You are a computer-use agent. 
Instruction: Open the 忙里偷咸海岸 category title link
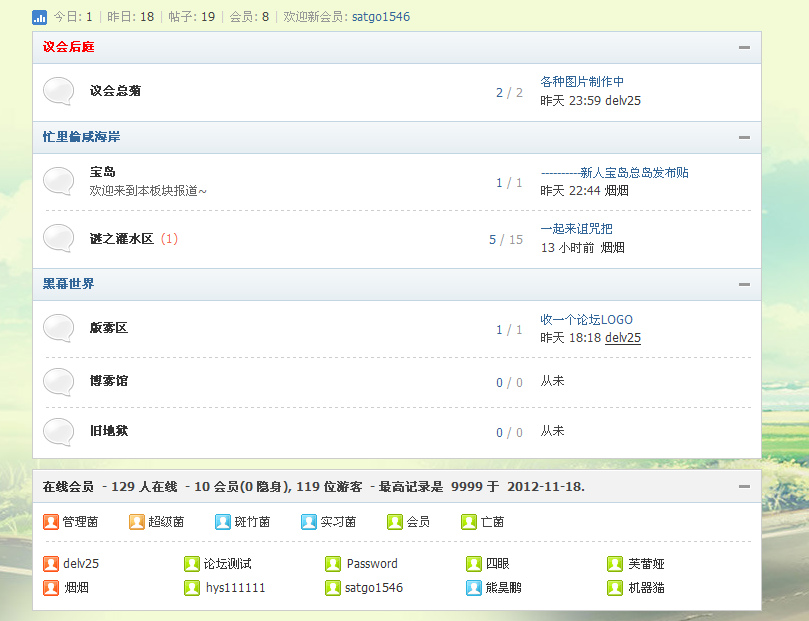click(x=82, y=137)
